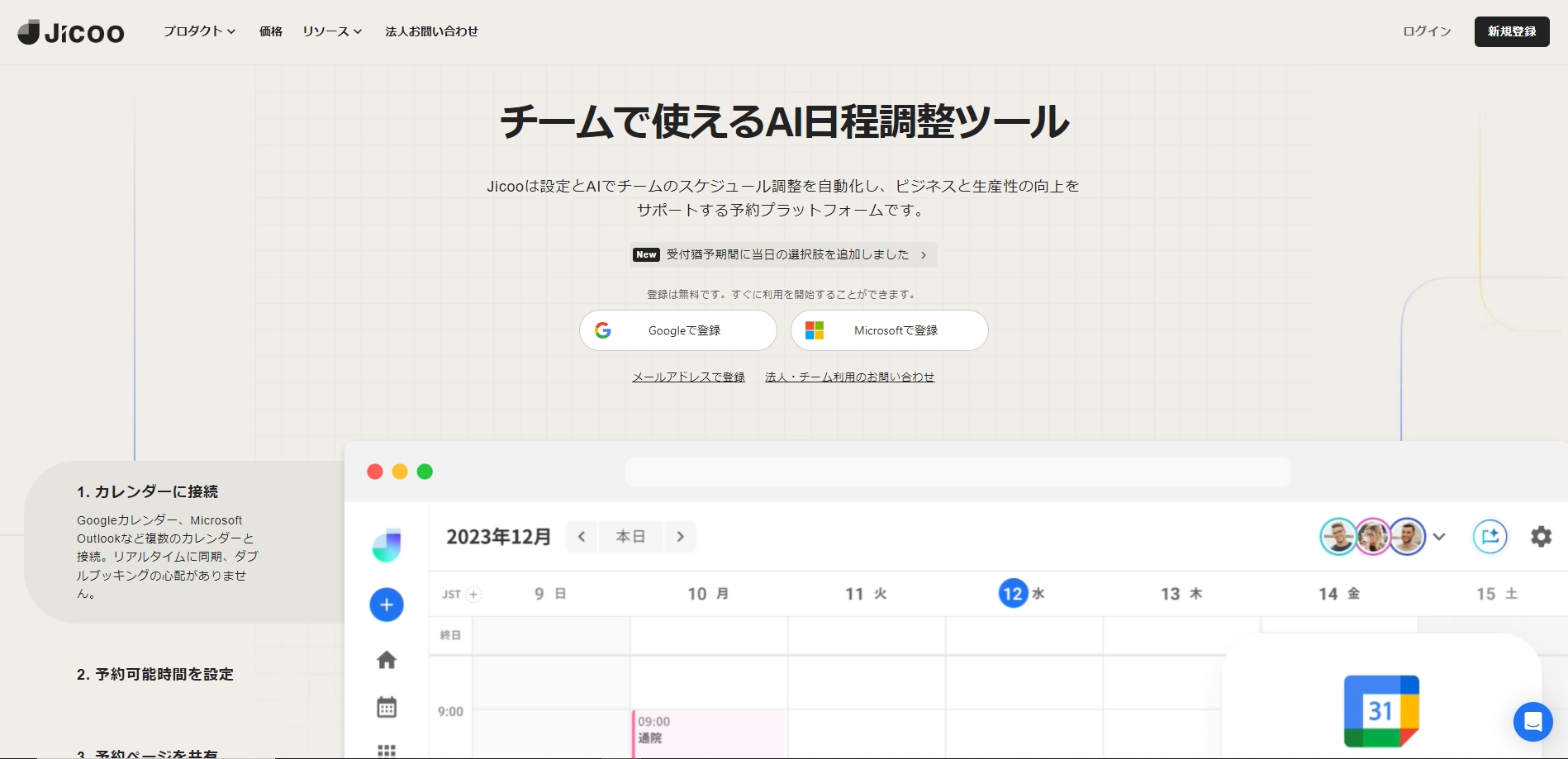Open the New announcement about 受付猶予期間

tap(783, 254)
